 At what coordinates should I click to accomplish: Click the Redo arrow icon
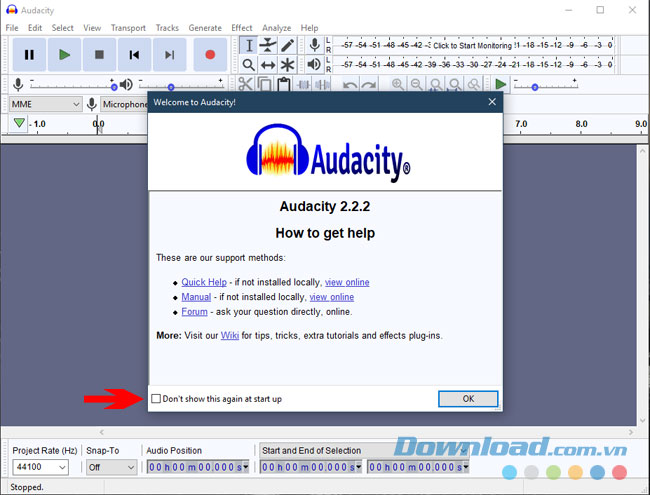coord(369,85)
